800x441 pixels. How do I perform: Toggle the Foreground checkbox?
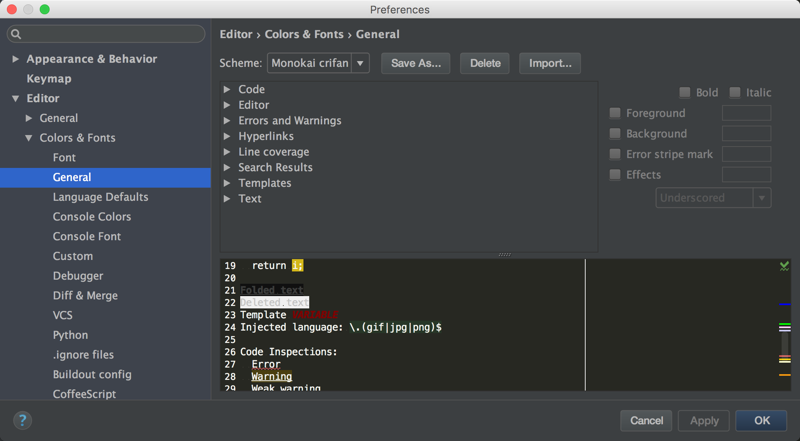point(615,114)
